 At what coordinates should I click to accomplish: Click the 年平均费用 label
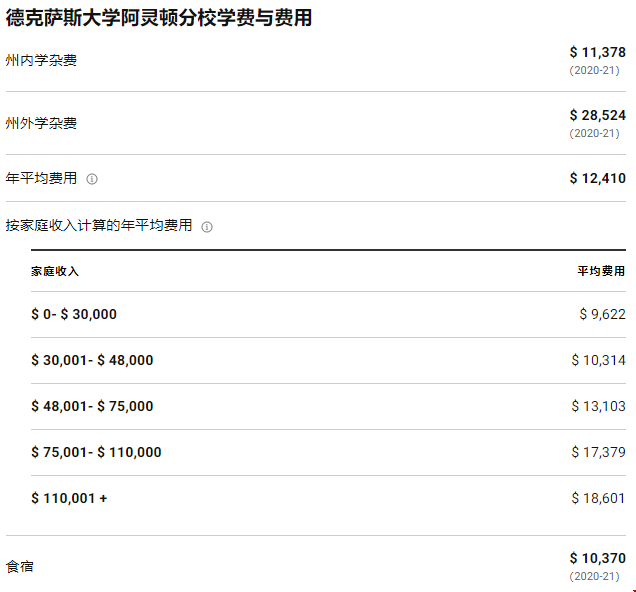41,178
